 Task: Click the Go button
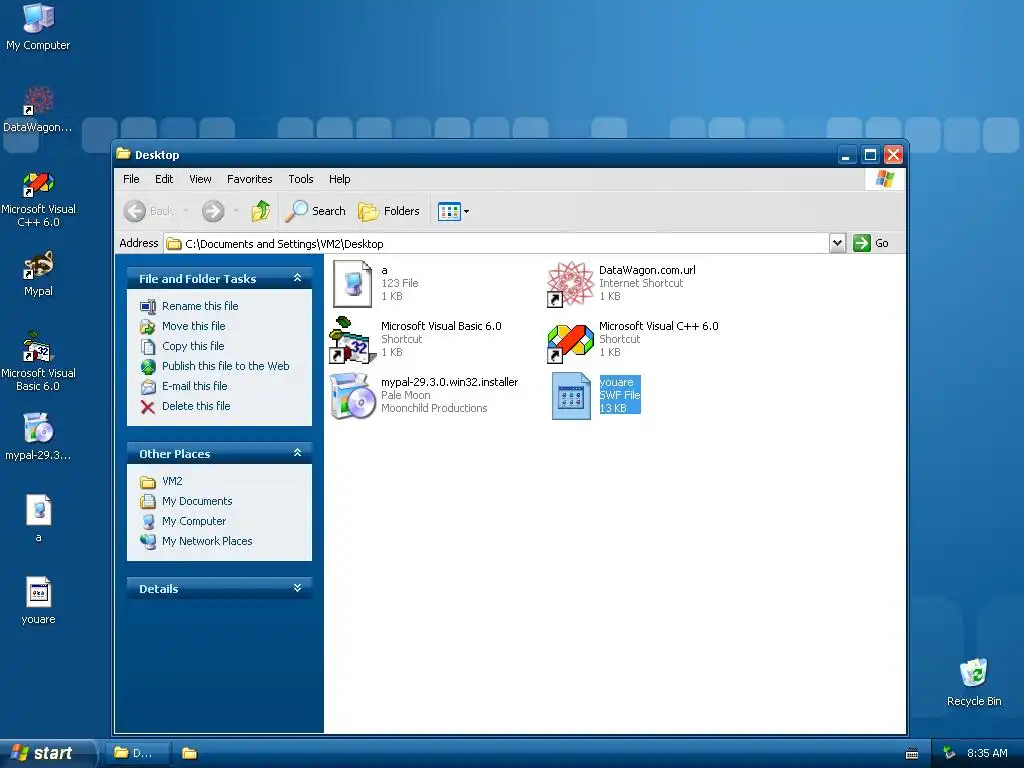(871, 243)
